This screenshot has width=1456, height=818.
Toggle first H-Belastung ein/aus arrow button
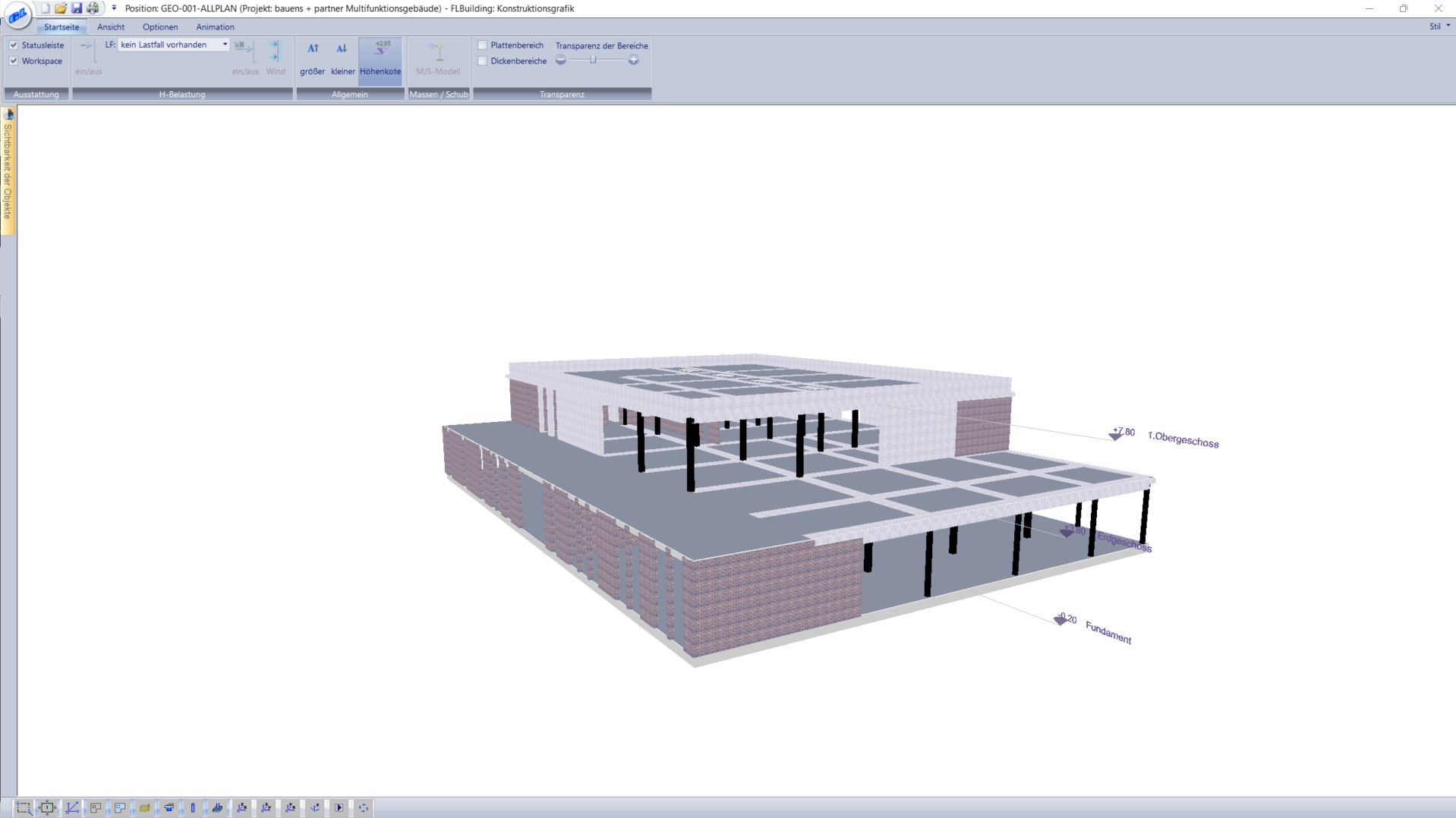89,58
